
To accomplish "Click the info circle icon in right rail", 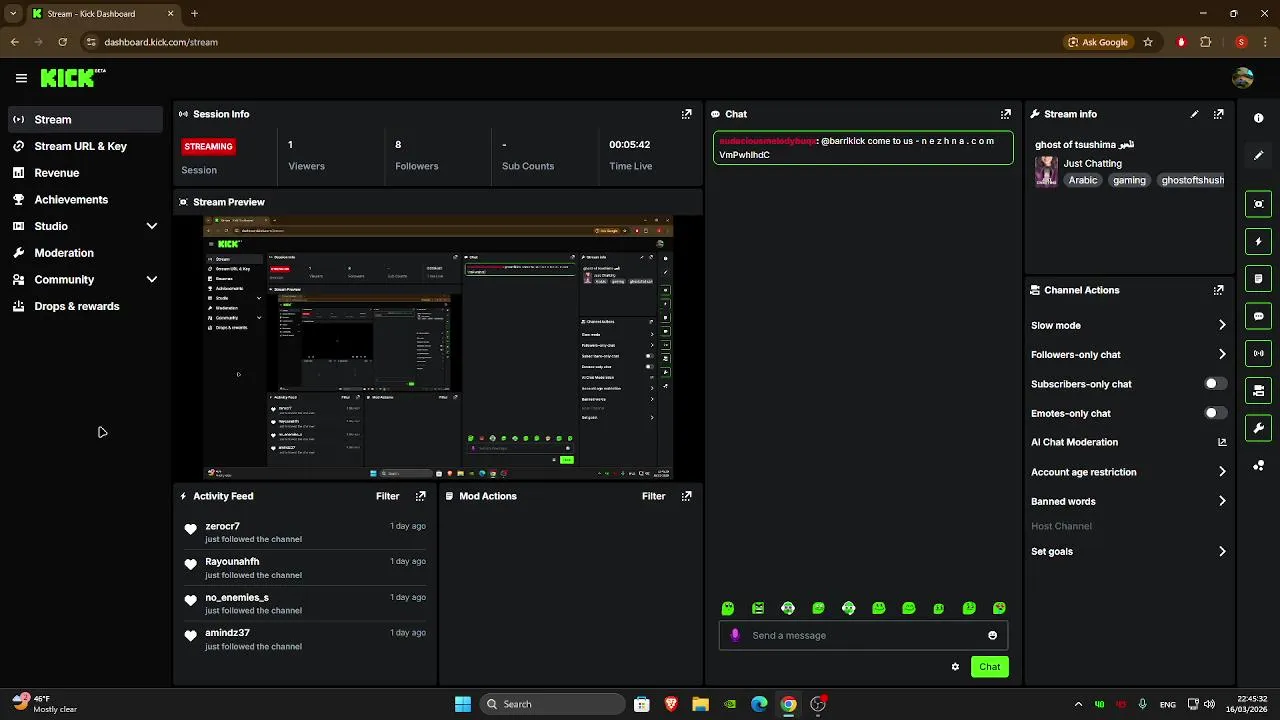I will click(1259, 118).
